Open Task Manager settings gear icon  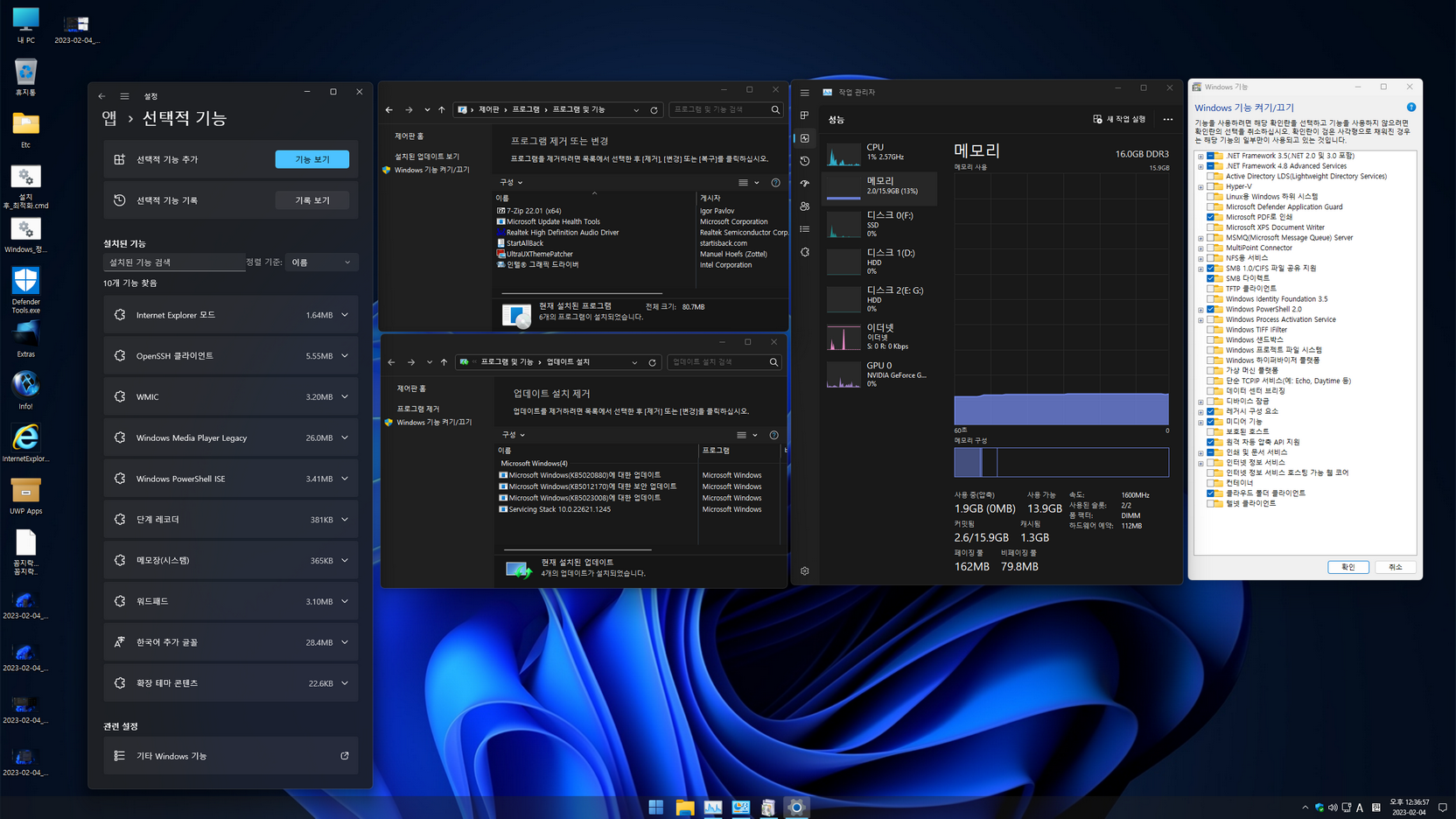pos(805,571)
